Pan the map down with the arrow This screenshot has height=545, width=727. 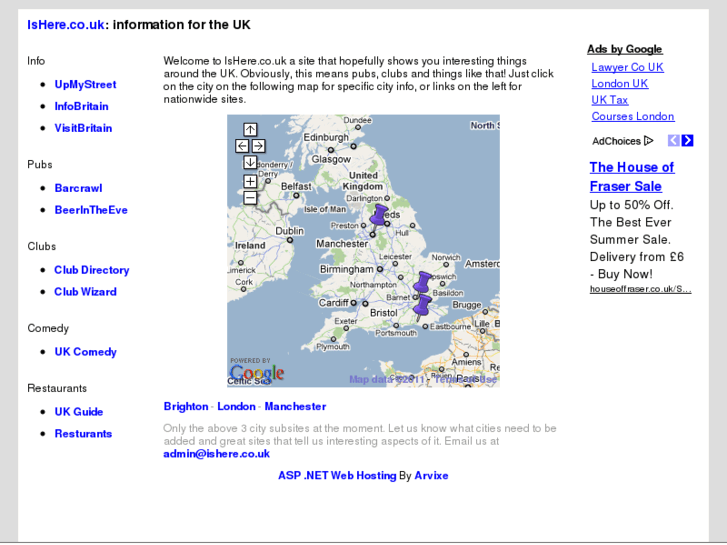250,162
